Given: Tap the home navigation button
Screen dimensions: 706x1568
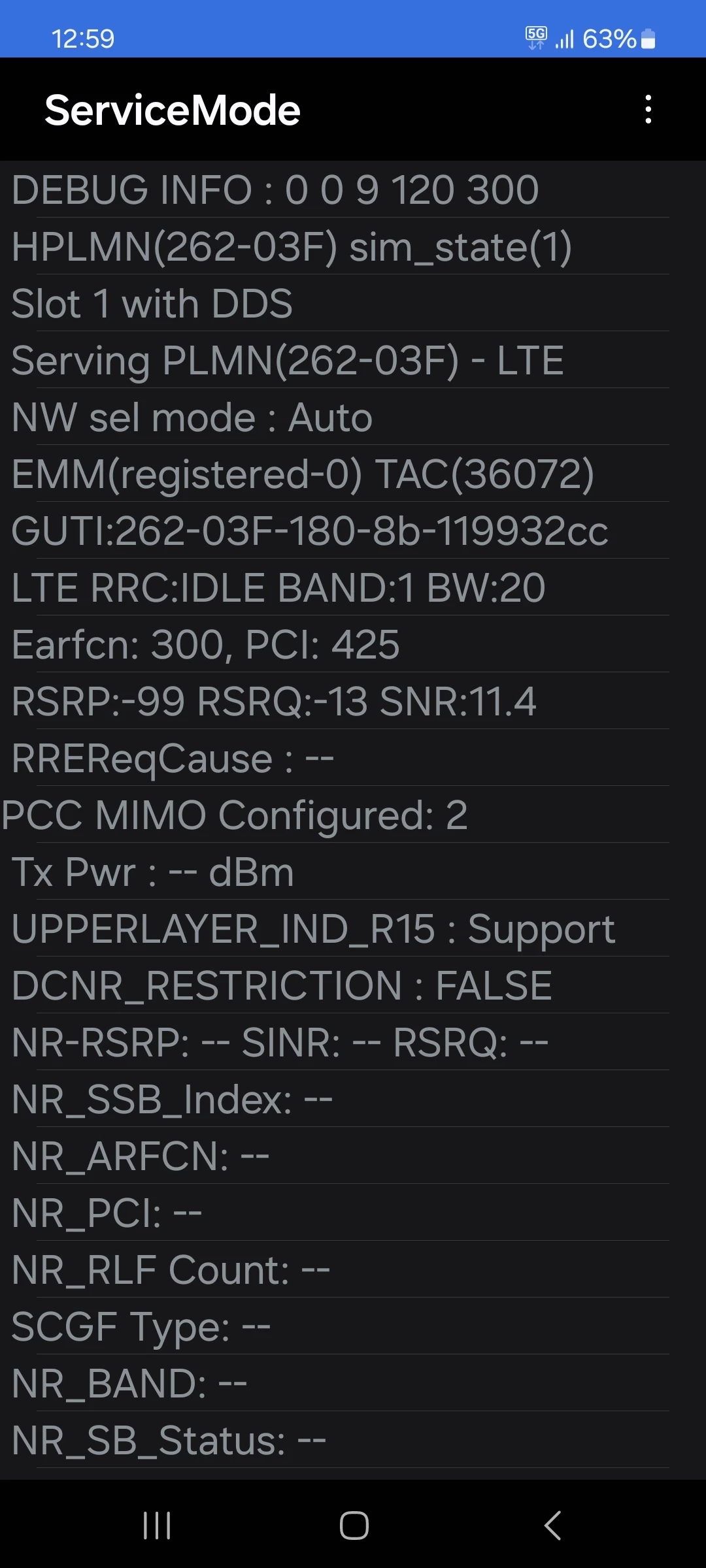Looking at the screenshot, I should (x=354, y=1526).
